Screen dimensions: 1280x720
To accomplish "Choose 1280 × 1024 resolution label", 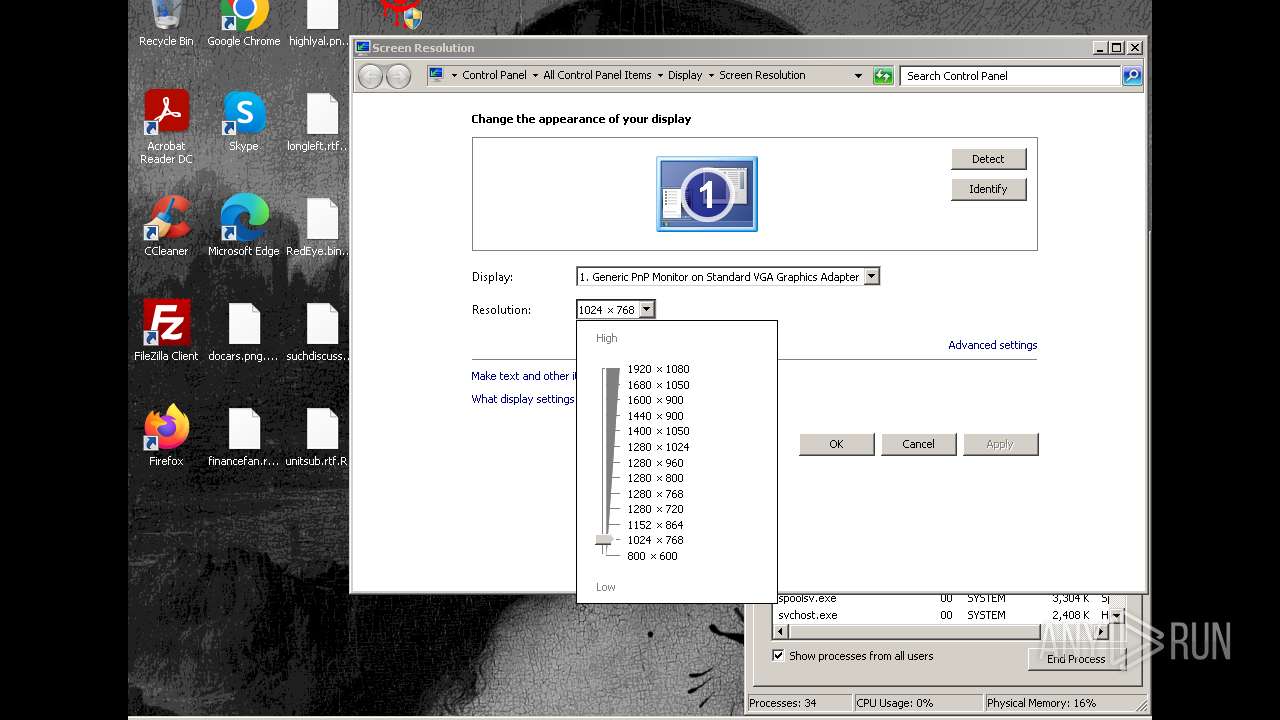I will pos(658,447).
